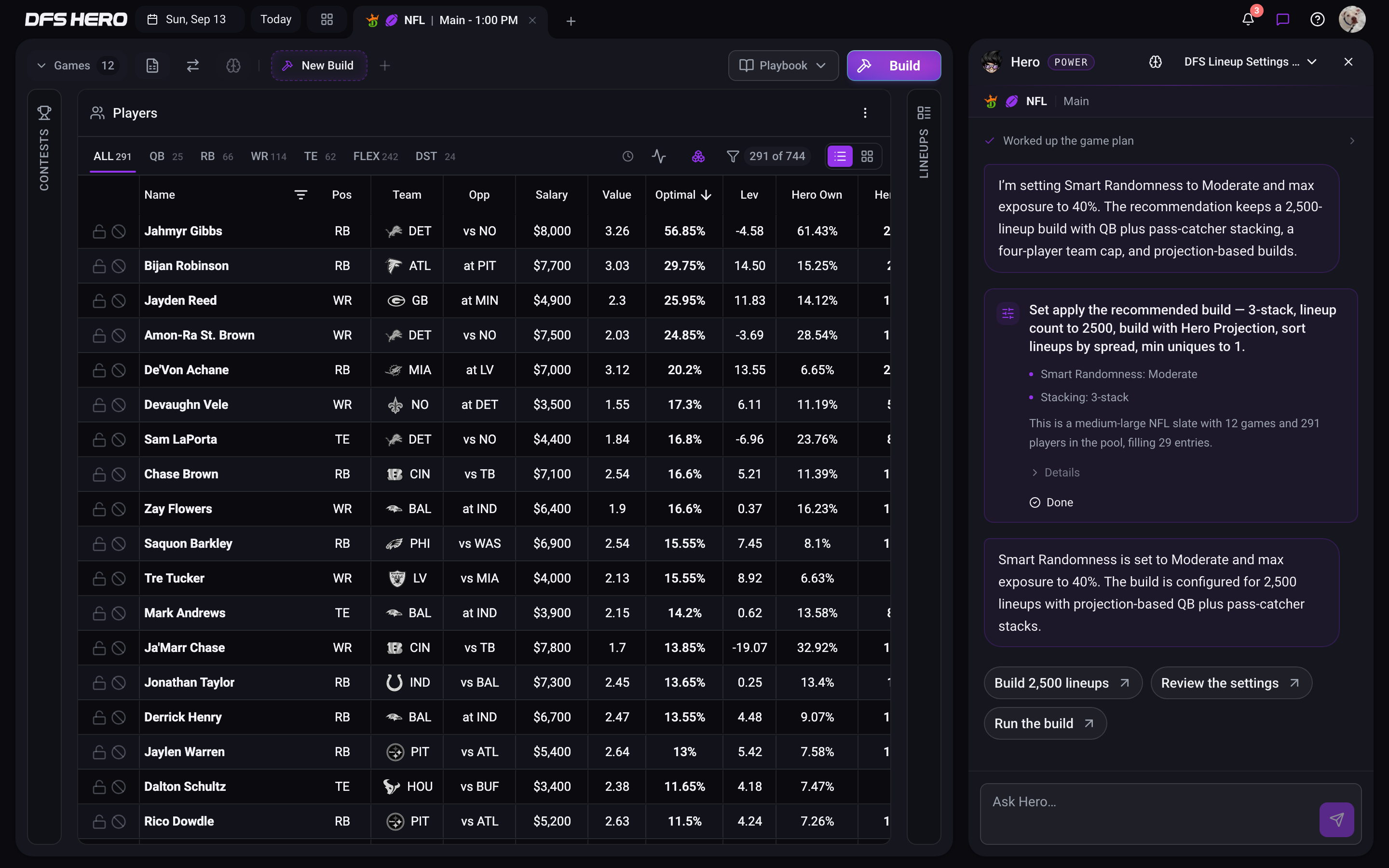Add a new build with plus icon

tap(384, 66)
